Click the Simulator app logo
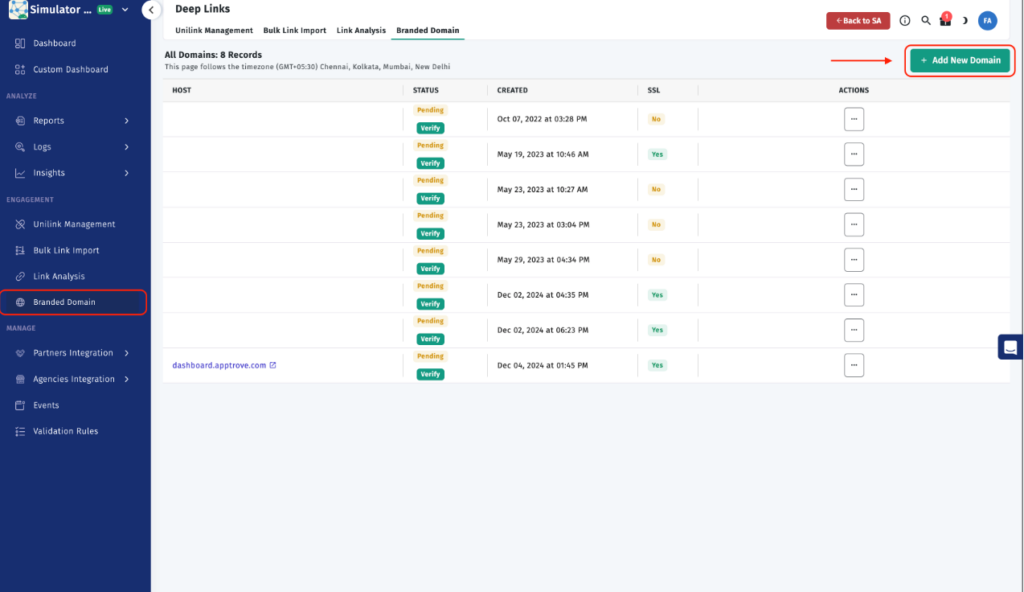Viewport: 1024px width, 592px height. click(x=18, y=10)
